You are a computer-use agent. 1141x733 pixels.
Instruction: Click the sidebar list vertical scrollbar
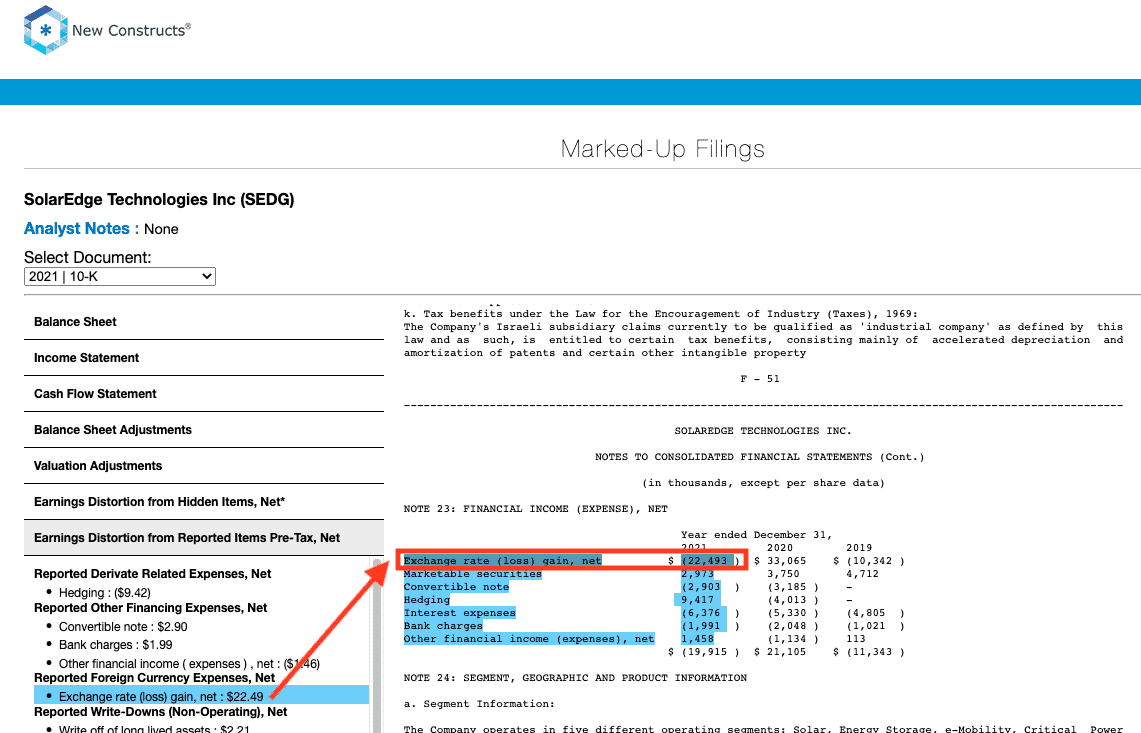[377, 646]
